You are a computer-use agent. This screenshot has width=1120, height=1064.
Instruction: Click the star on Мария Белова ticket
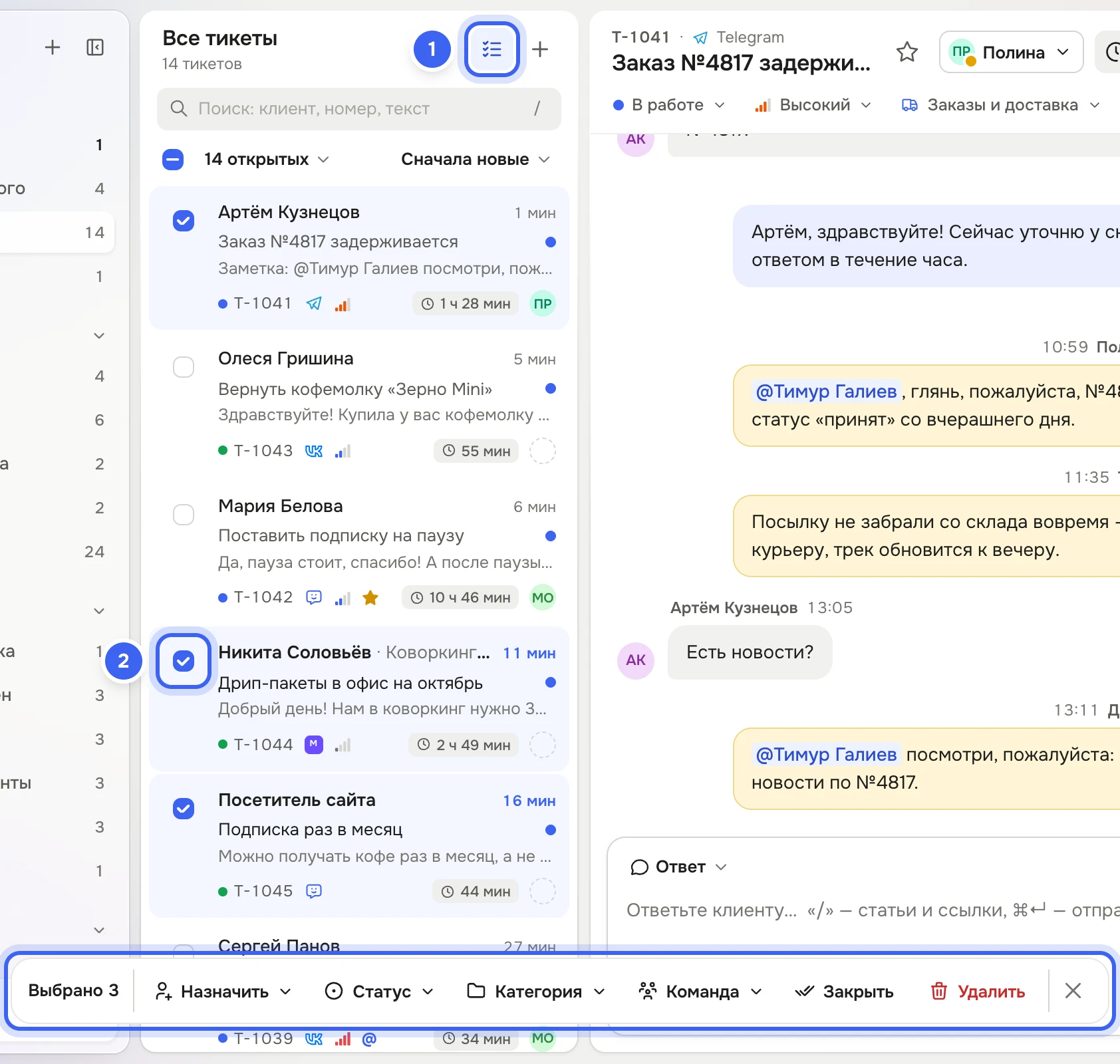(370, 598)
